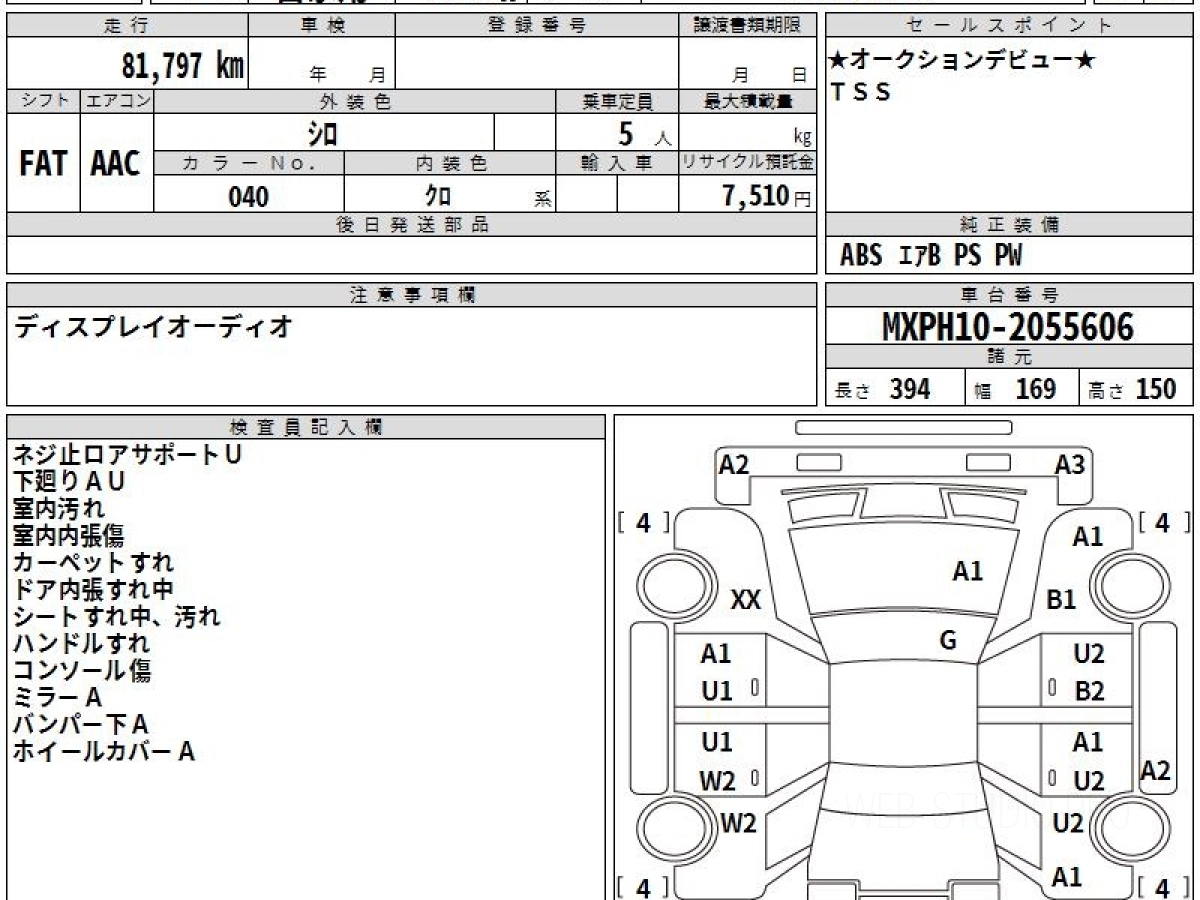Select the length value 長さ 394
Image resolution: width=1200 pixels, height=900 pixels.
click(882, 389)
